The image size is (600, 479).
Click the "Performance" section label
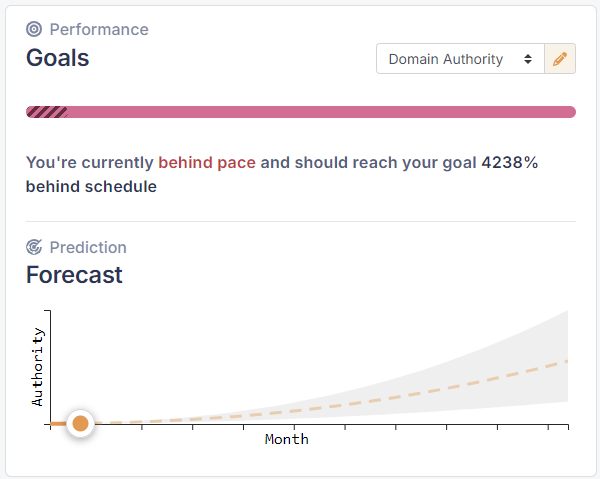tap(99, 29)
